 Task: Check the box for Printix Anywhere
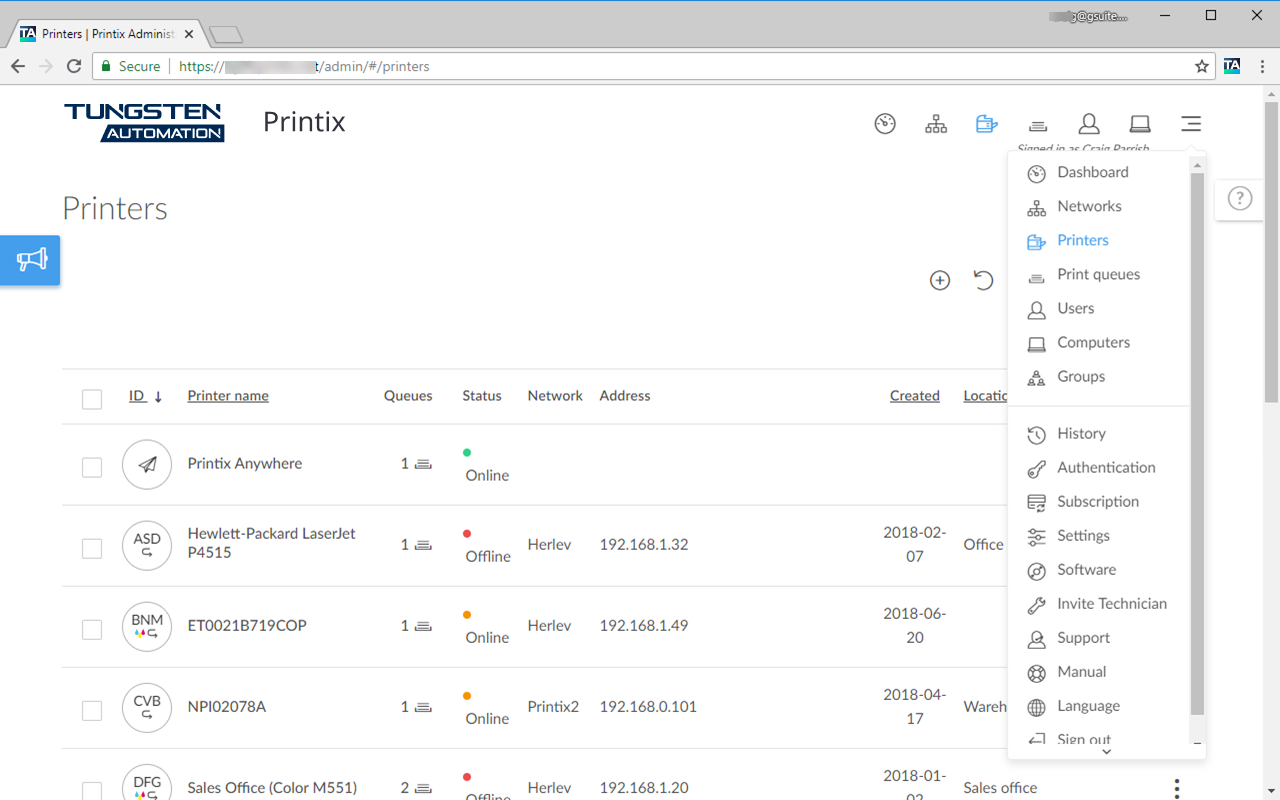tap(91, 466)
